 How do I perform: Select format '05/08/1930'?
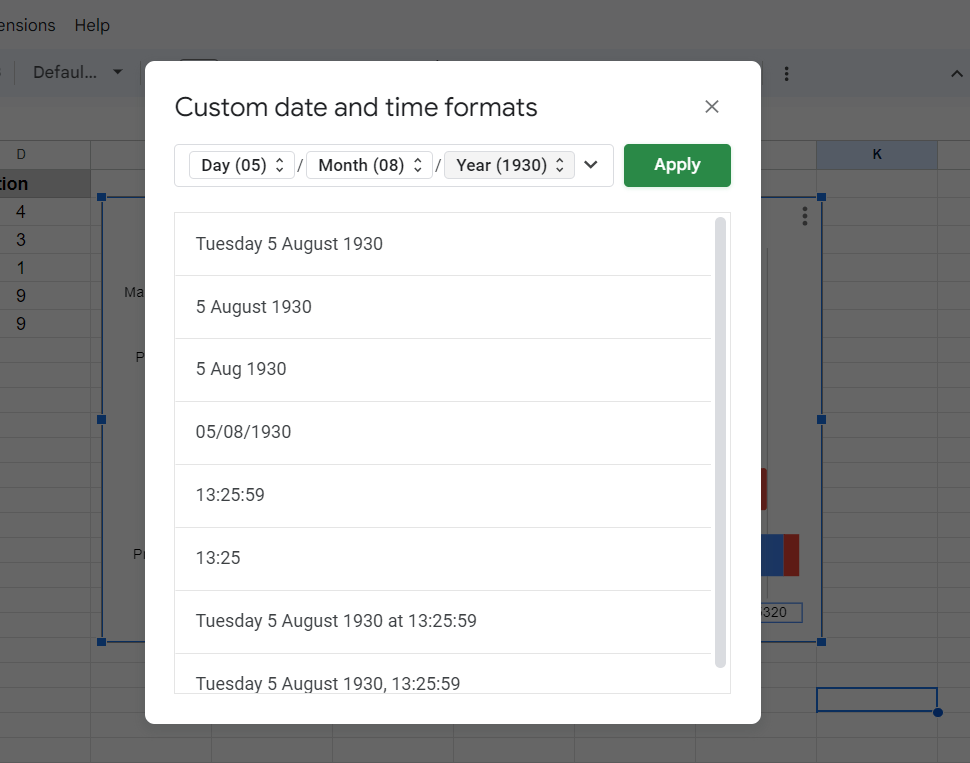[x=443, y=433]
